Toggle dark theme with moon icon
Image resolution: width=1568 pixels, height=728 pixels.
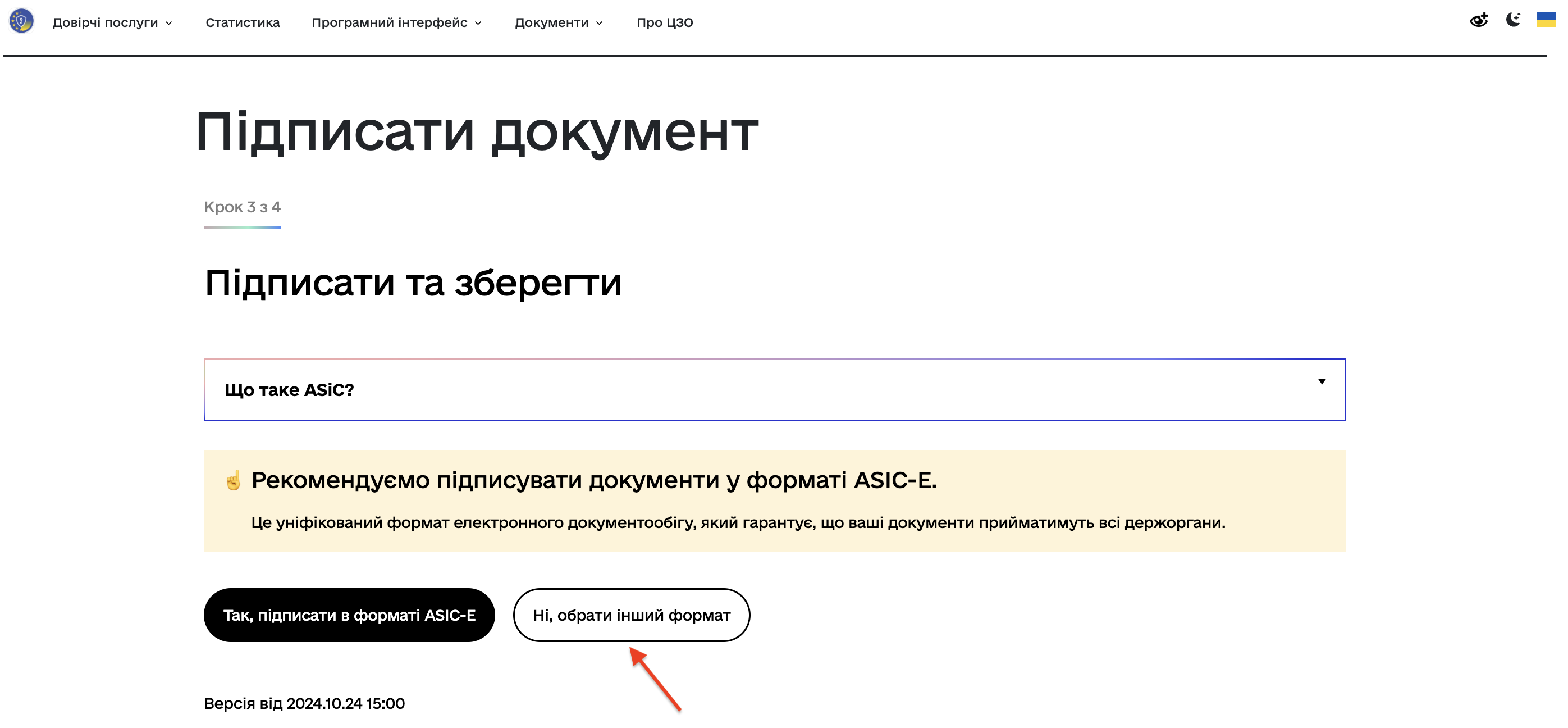1512,20
